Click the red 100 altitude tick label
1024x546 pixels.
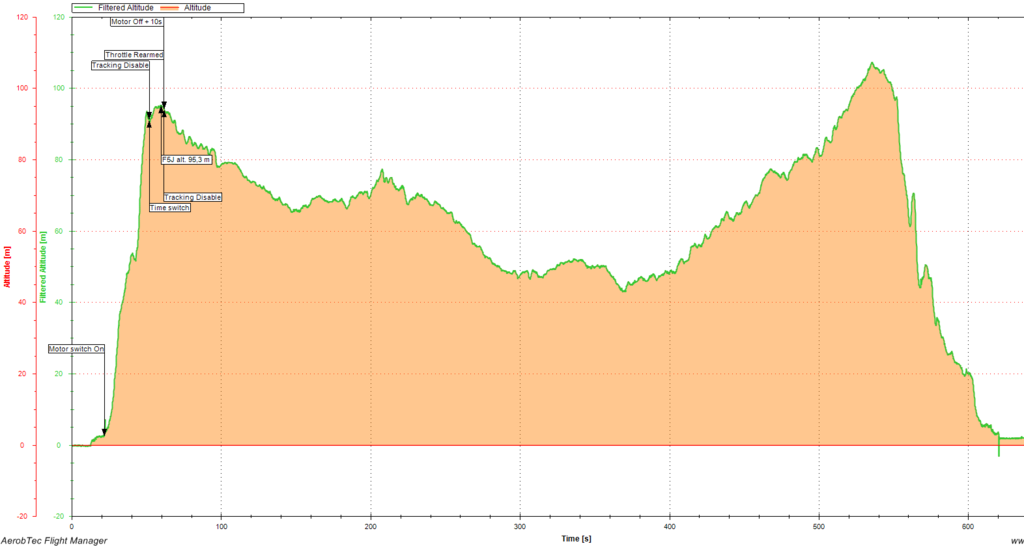tap(28, 88)
